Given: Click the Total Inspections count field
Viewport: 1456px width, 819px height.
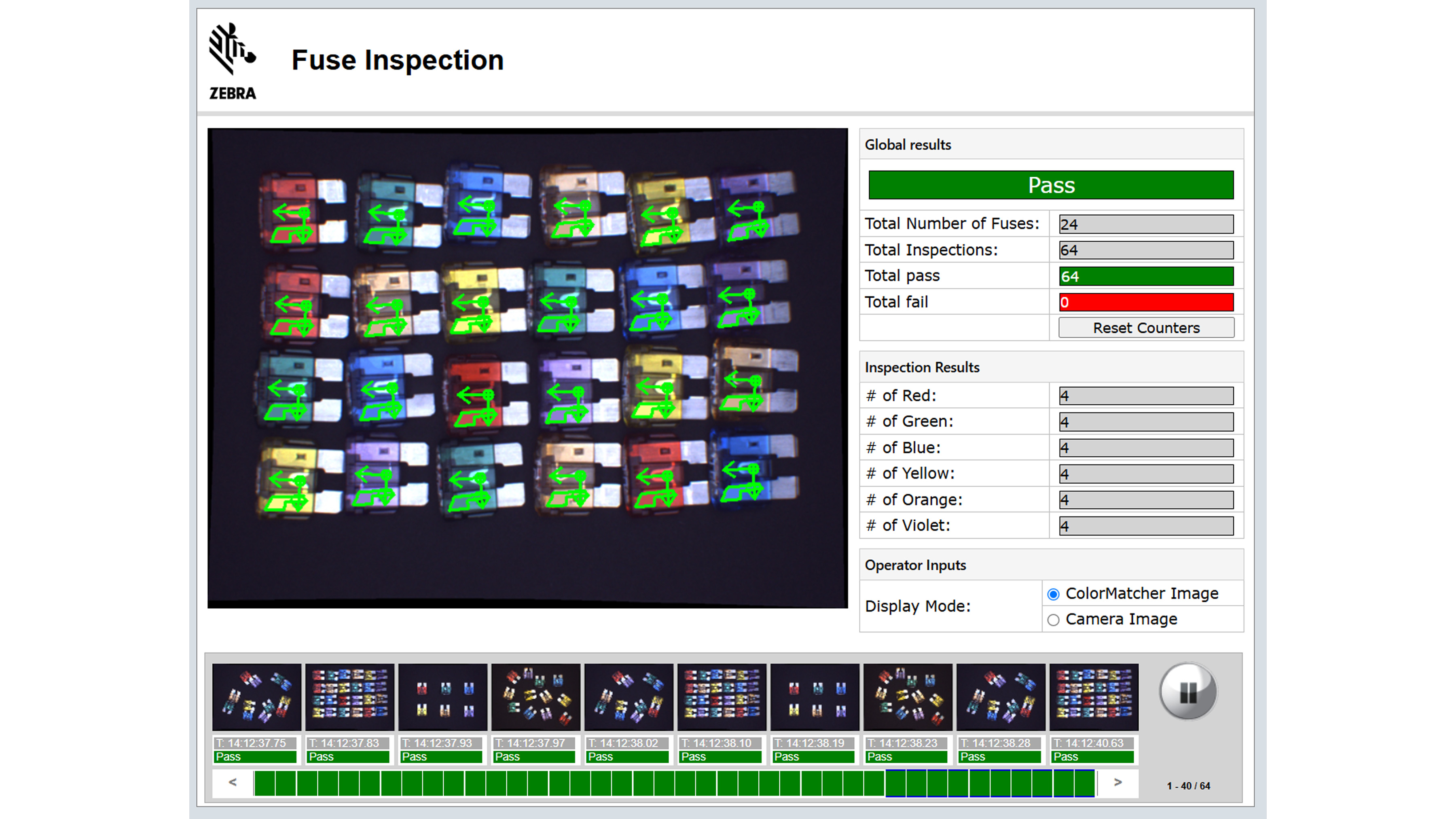Looking at the screenshot, I should point(1146,250).
